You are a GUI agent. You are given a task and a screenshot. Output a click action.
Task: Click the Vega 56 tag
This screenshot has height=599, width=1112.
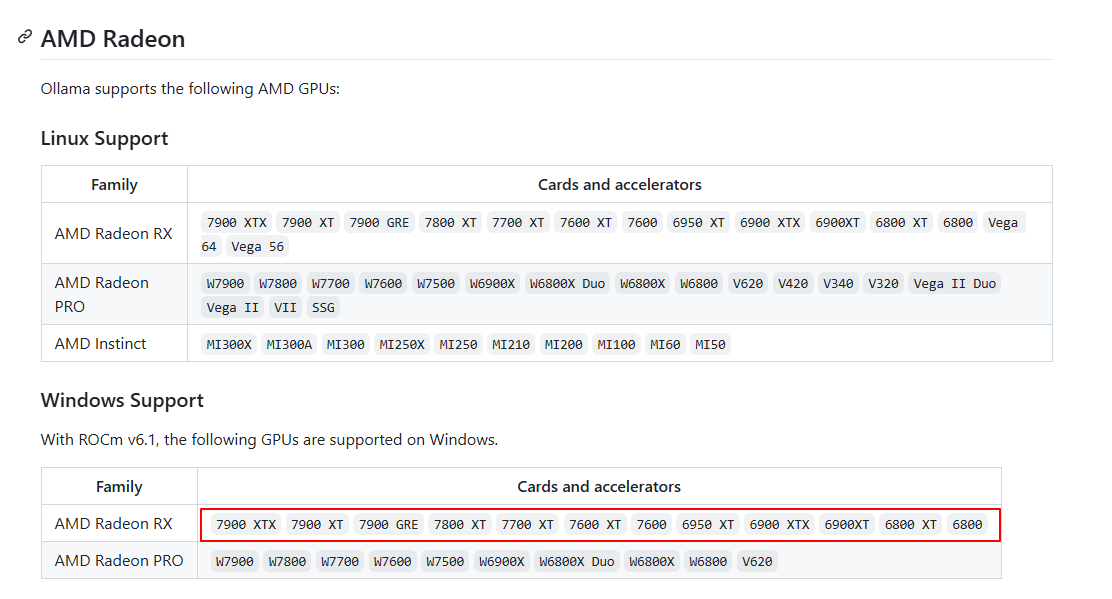point(257,247)
